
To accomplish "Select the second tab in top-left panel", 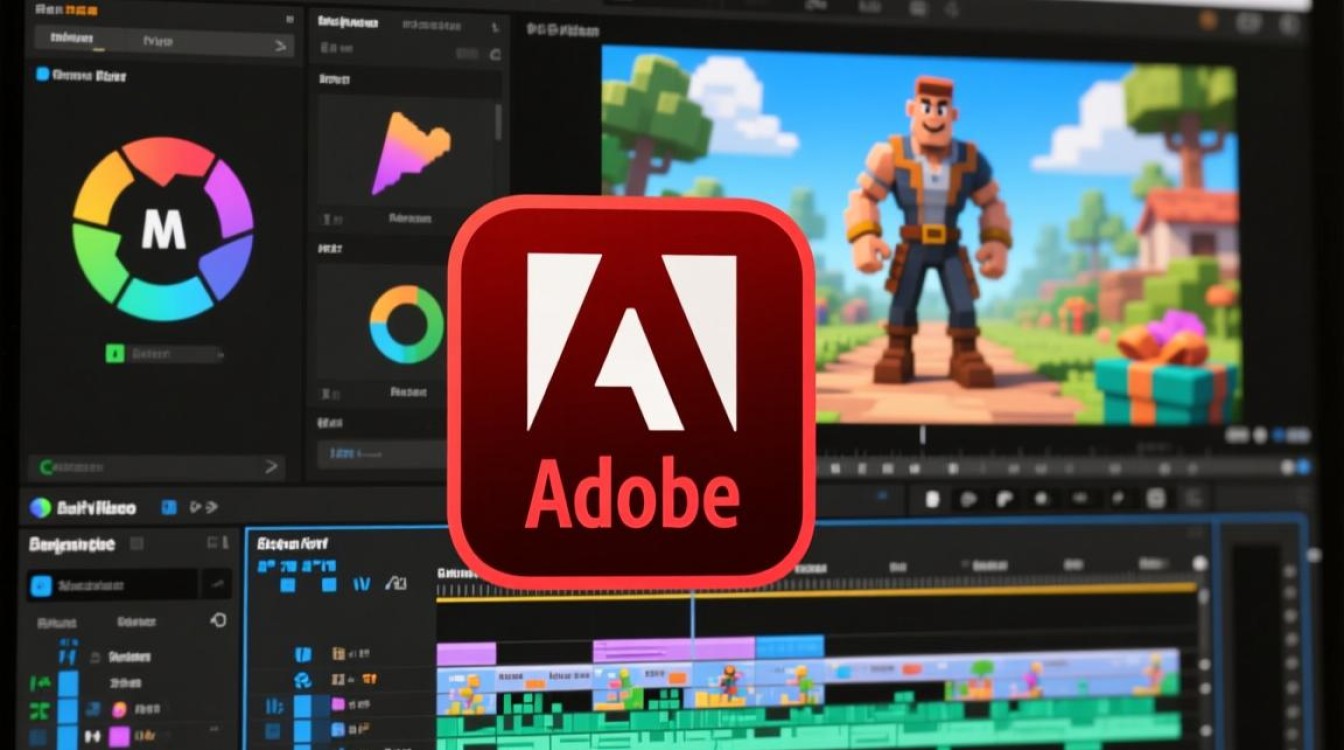I will coord(157,42).
